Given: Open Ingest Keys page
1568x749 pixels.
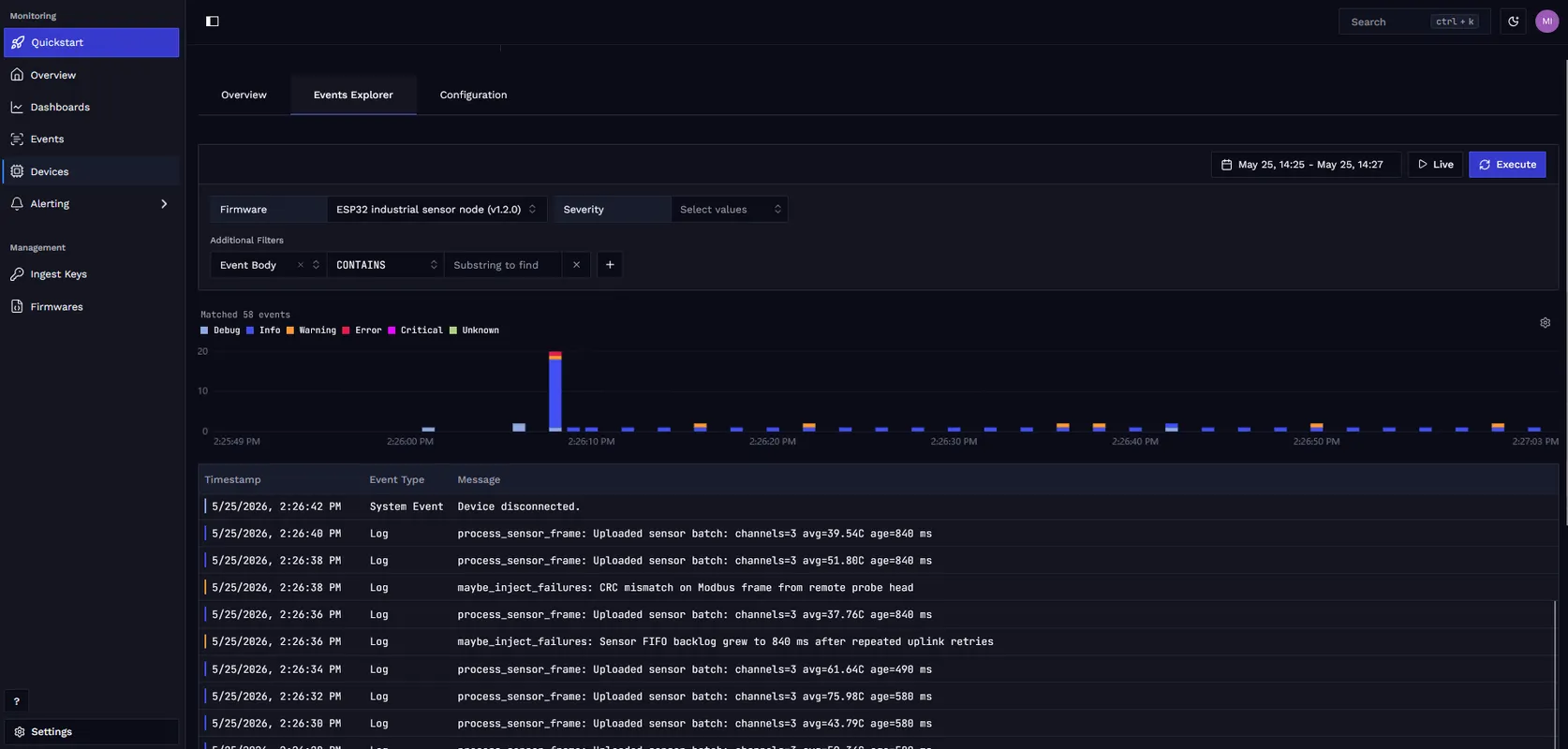Looking at the screenshot, I should coord(92,274).
